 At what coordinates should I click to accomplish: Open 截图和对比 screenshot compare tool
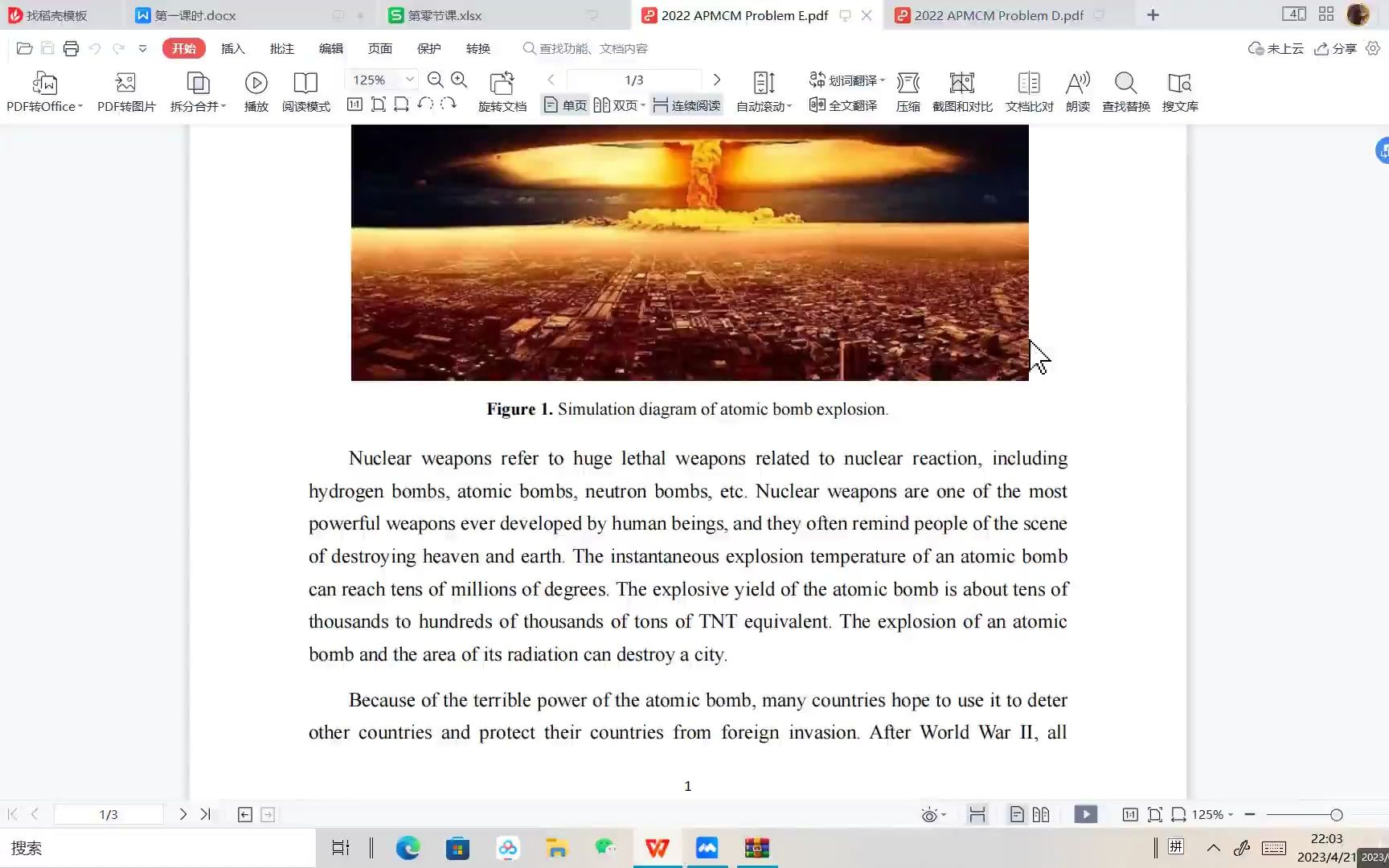click(x=962, y=92)
